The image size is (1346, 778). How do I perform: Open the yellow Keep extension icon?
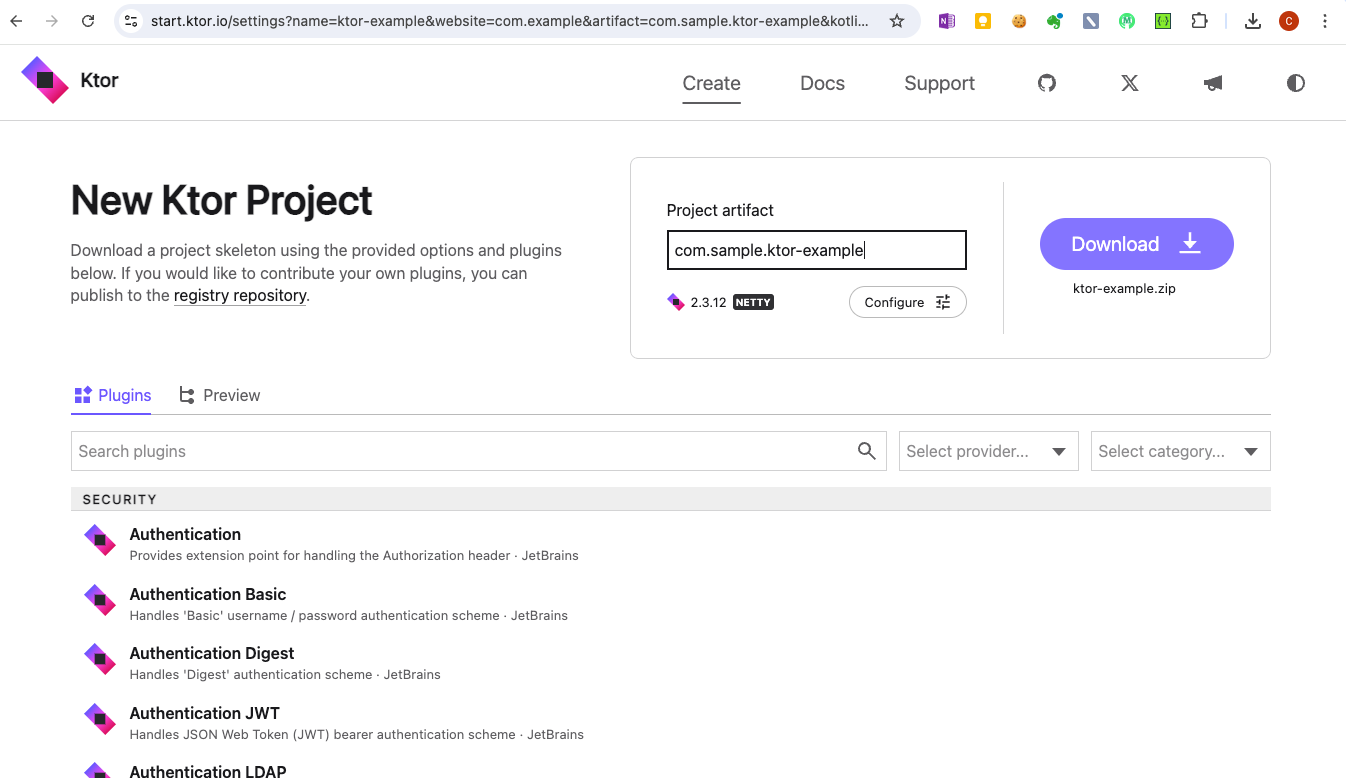tap(983, 21)
